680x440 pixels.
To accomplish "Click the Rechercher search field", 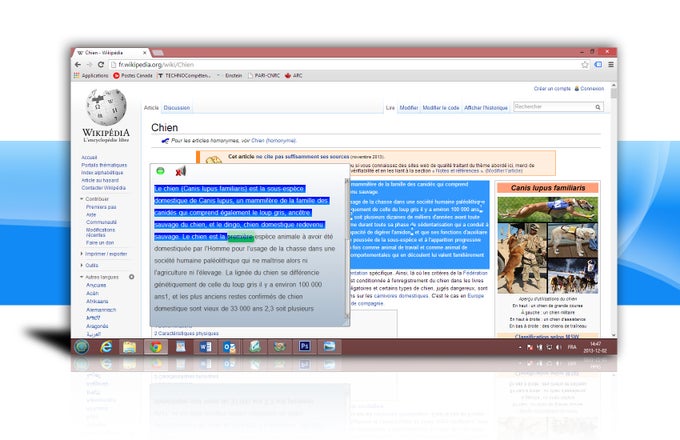I will coord(553,107).
